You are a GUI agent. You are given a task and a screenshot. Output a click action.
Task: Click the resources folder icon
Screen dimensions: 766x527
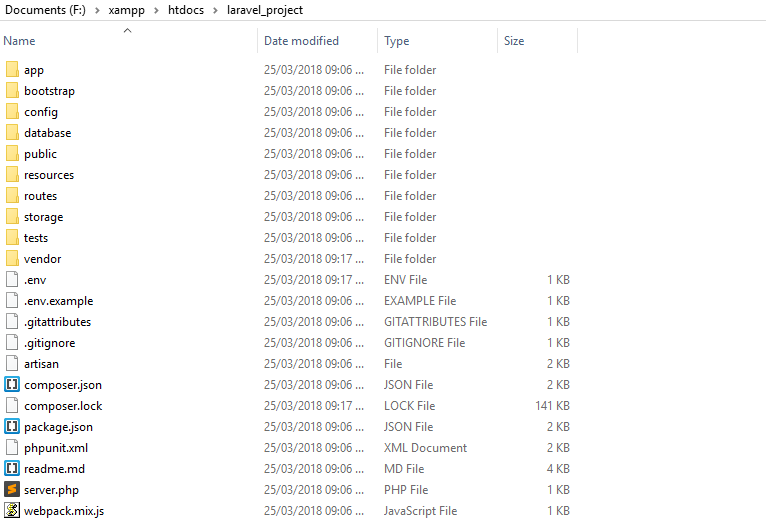pyautogui.click(x=12, y=174)
